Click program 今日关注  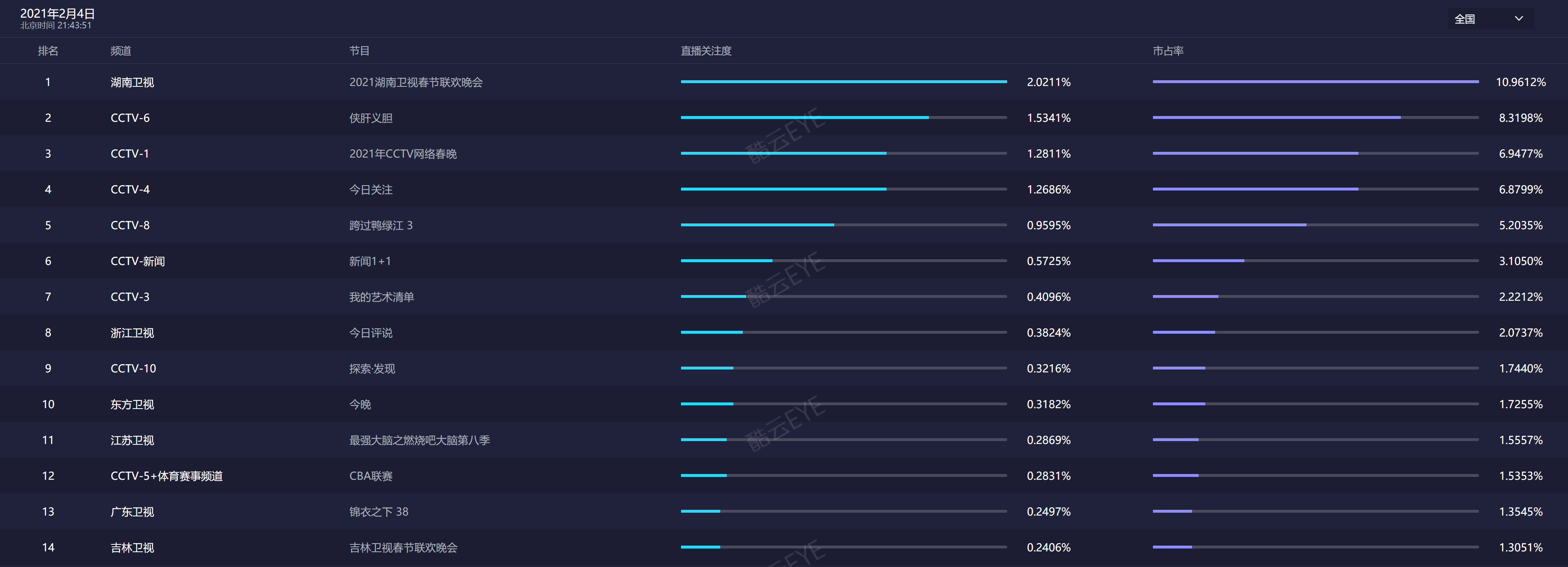click(371, 190)
